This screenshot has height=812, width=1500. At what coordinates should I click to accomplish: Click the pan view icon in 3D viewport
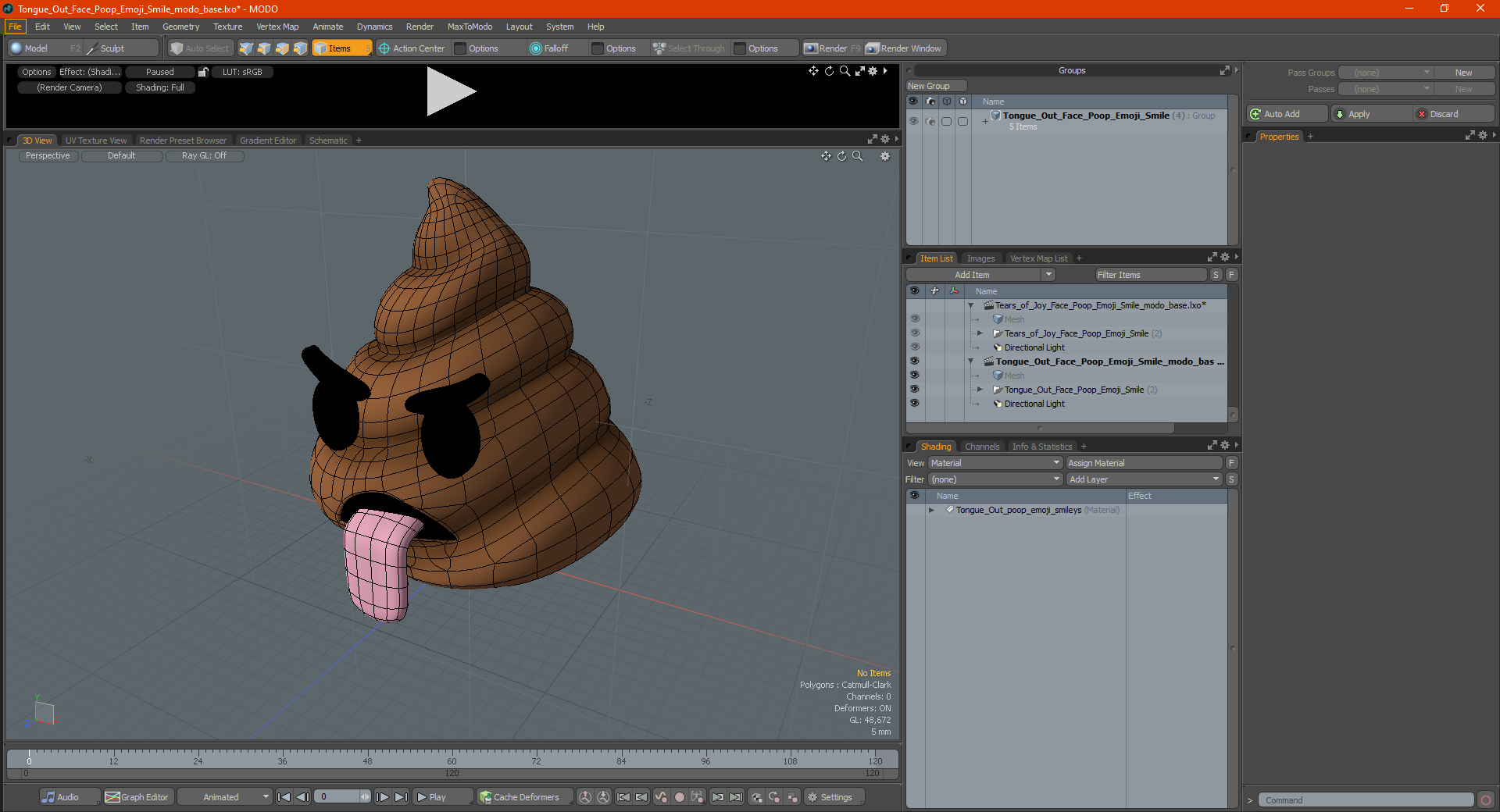coord(826,156)
